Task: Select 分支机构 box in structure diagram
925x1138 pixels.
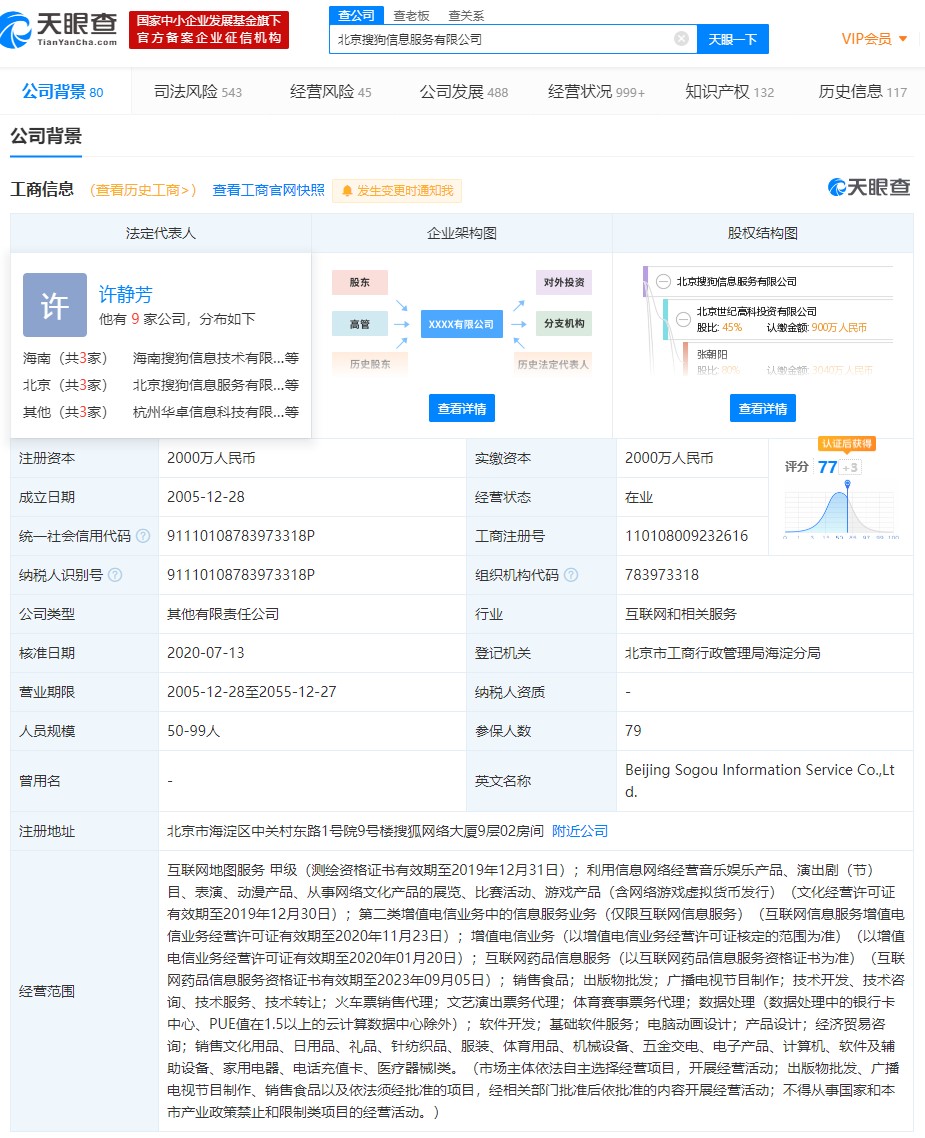Action: coord(564,324)
